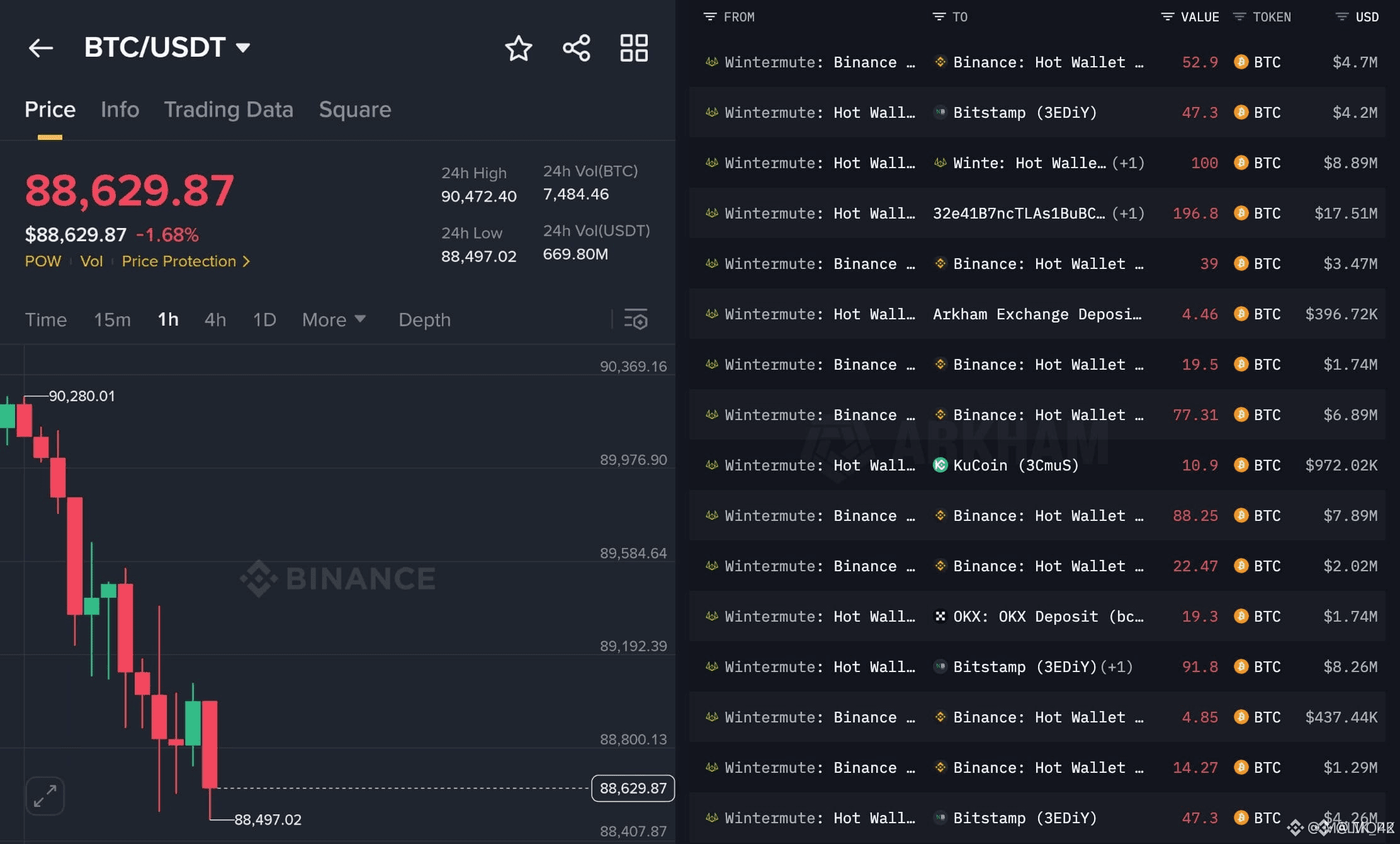The height and width of the screenshot is (844, 1400).
Task: Expand the More timeframes dropdown
Action: point(334,319)
